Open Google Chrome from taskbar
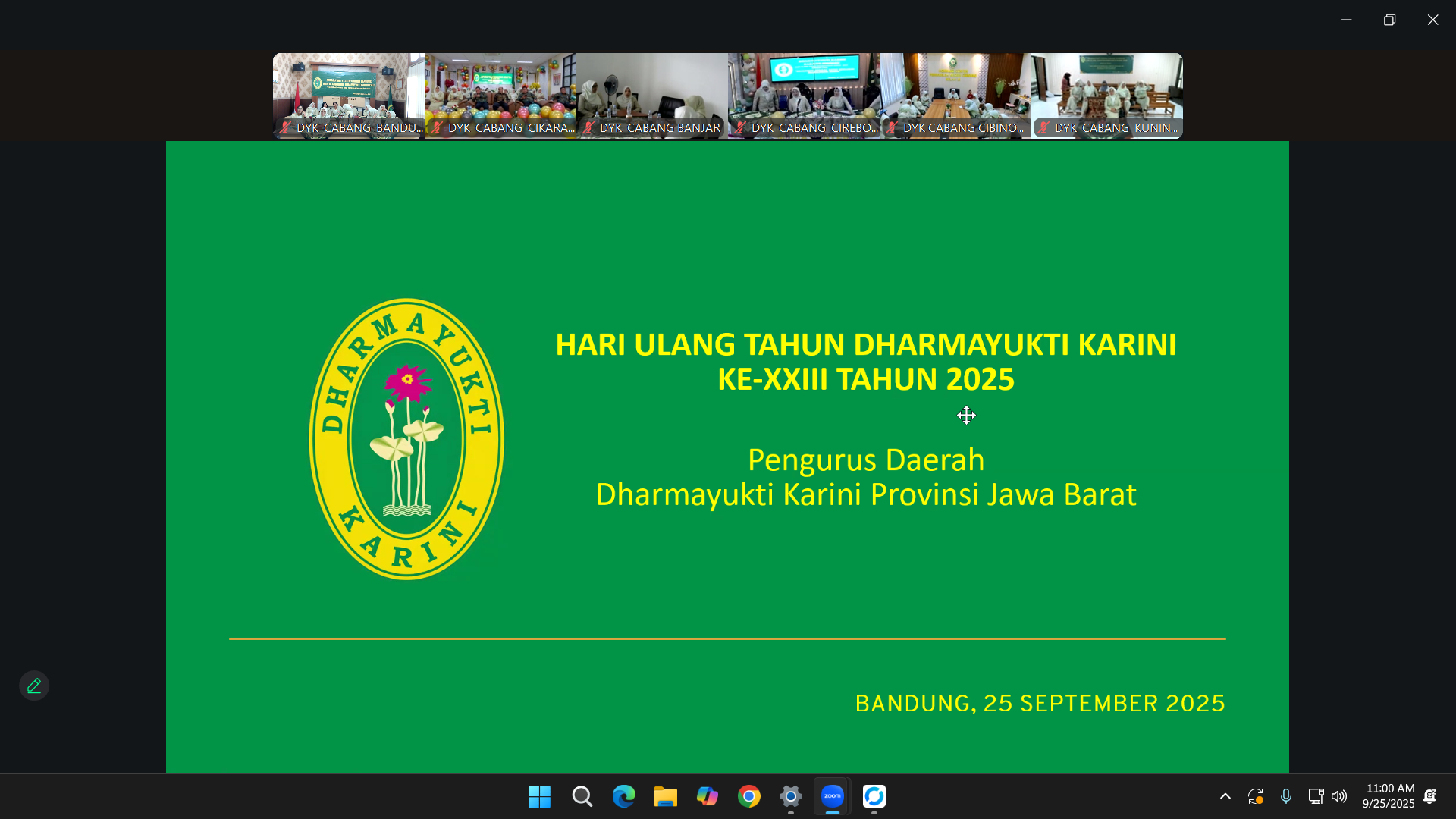This screenshot has height=819, width=1456. click(x=748, y=796)
